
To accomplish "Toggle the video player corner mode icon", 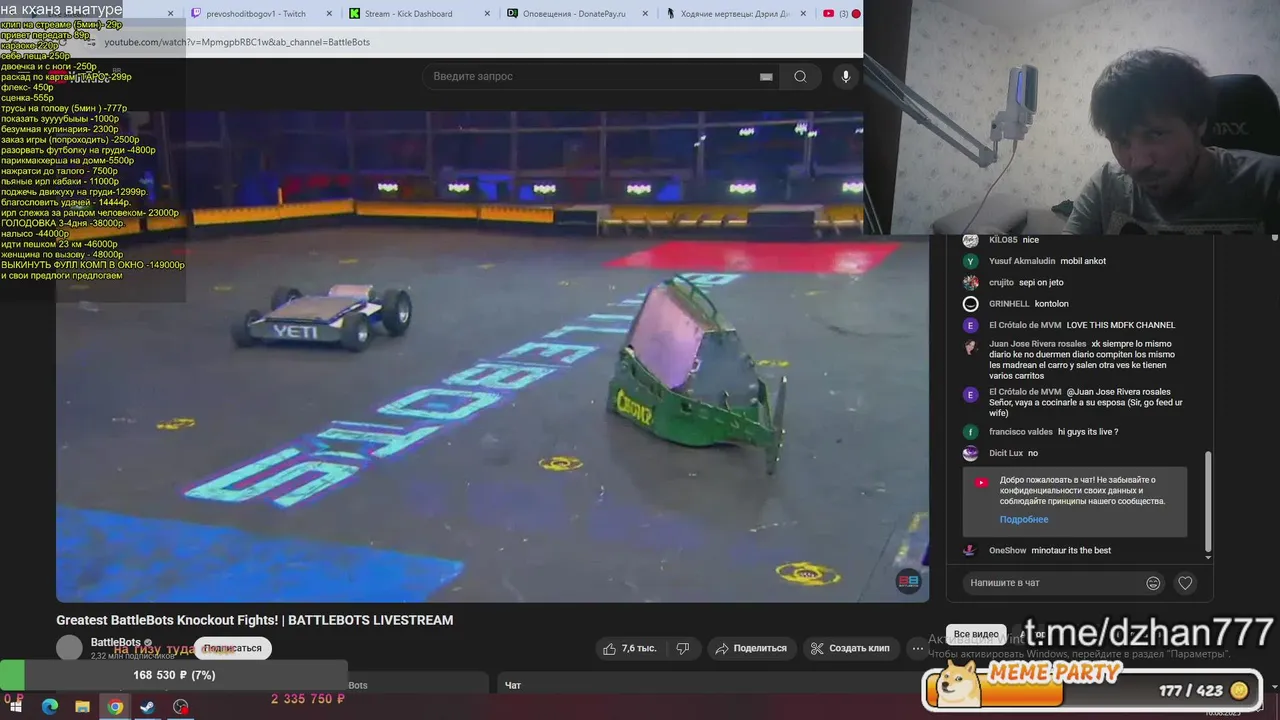I will tap(908, 581).
